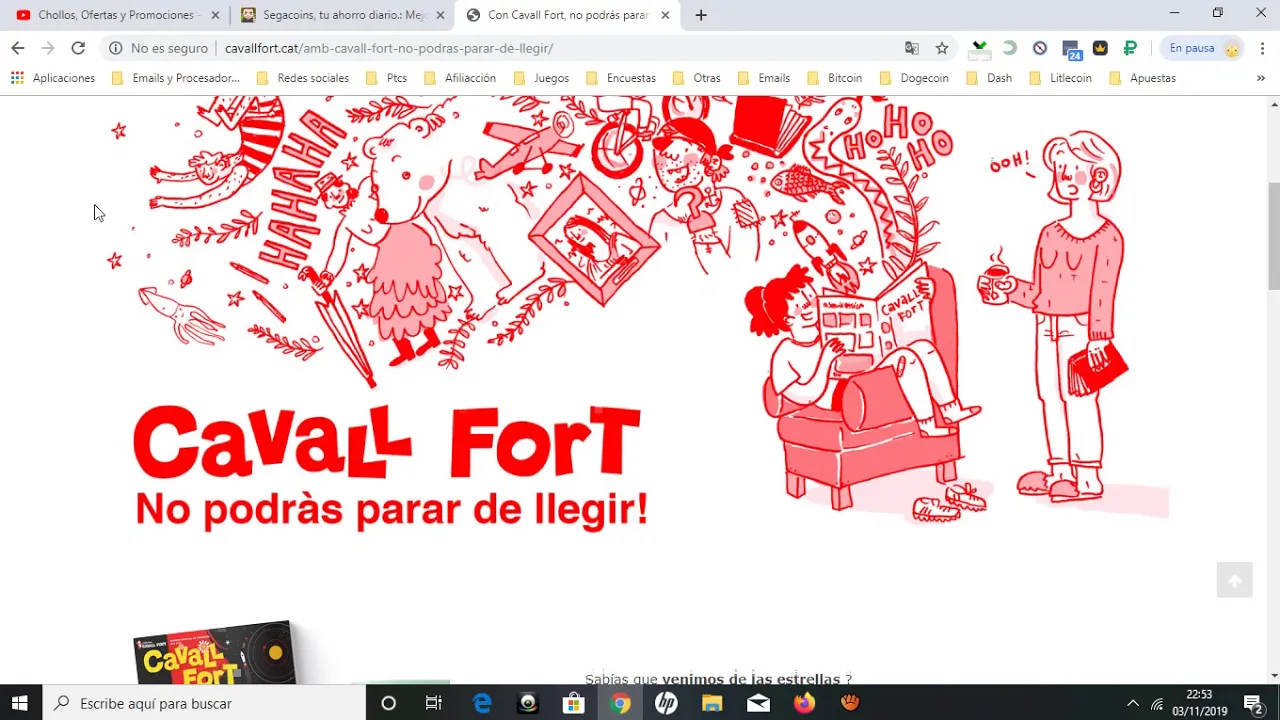Open the blocked-circle extension icon
Viewport: 1280px width, 720px height.
[1040, 48]
